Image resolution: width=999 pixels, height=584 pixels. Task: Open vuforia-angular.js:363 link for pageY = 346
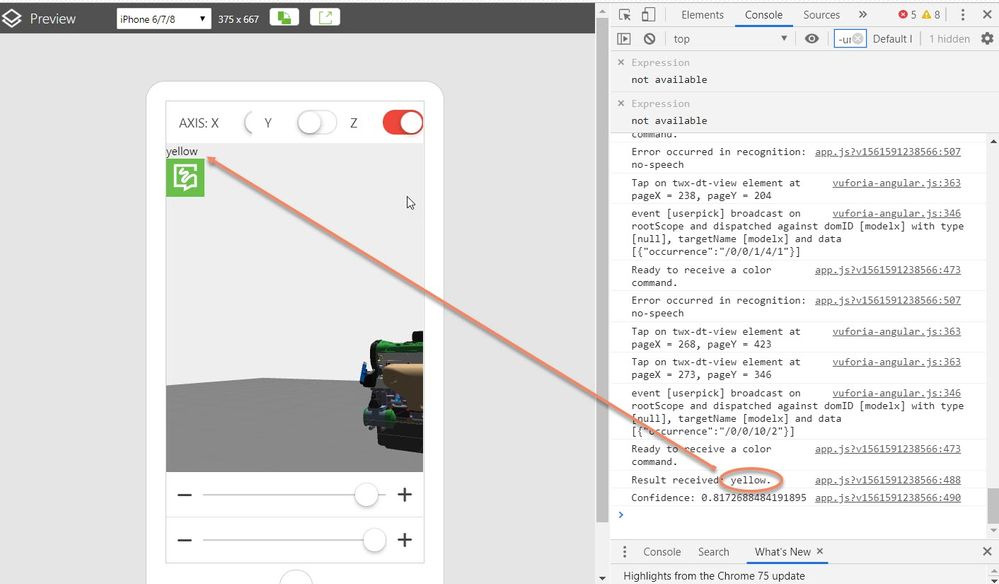pos(896,362)
